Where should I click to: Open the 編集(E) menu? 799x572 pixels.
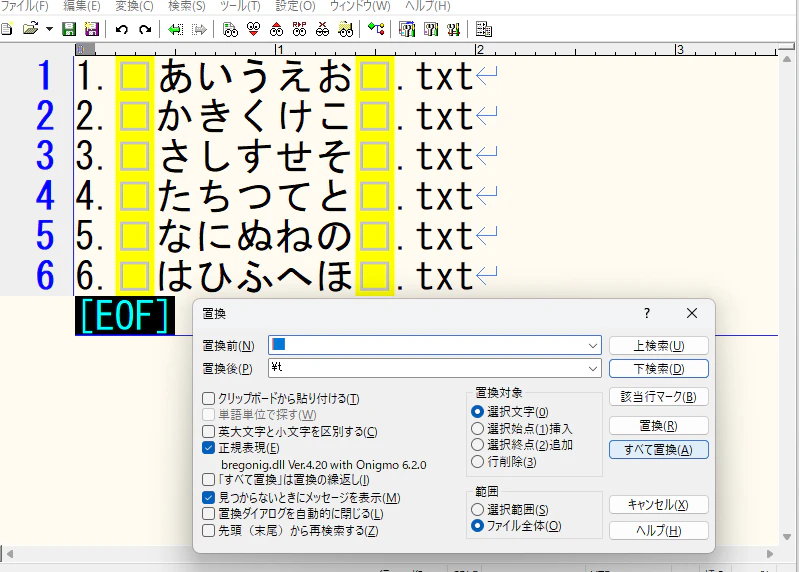click(82, 6)
